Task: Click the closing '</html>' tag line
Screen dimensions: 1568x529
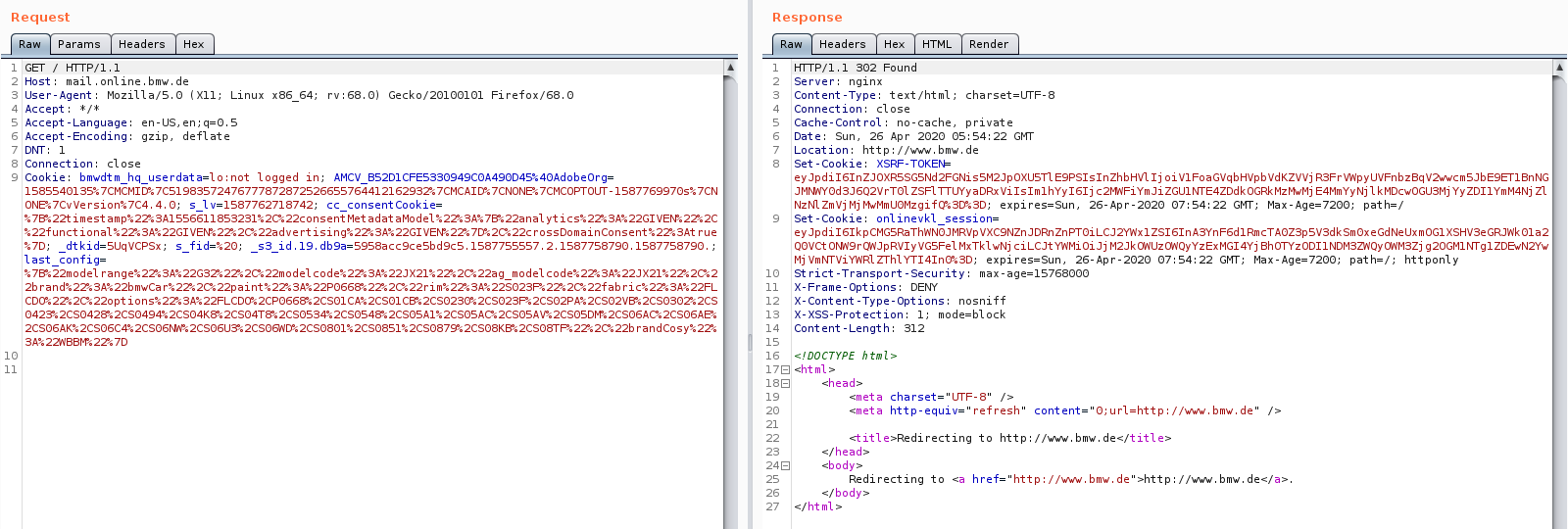Action: (817, 506)
